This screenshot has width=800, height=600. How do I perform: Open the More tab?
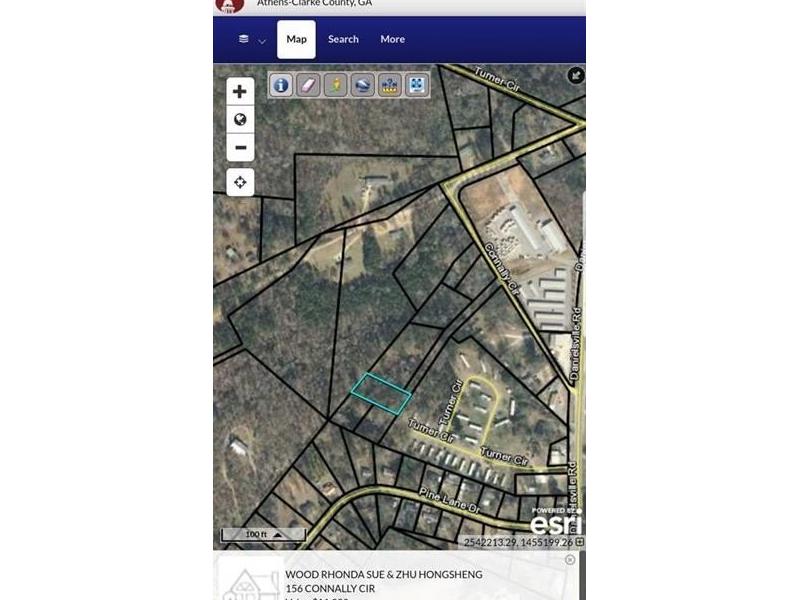pos(392,39)
